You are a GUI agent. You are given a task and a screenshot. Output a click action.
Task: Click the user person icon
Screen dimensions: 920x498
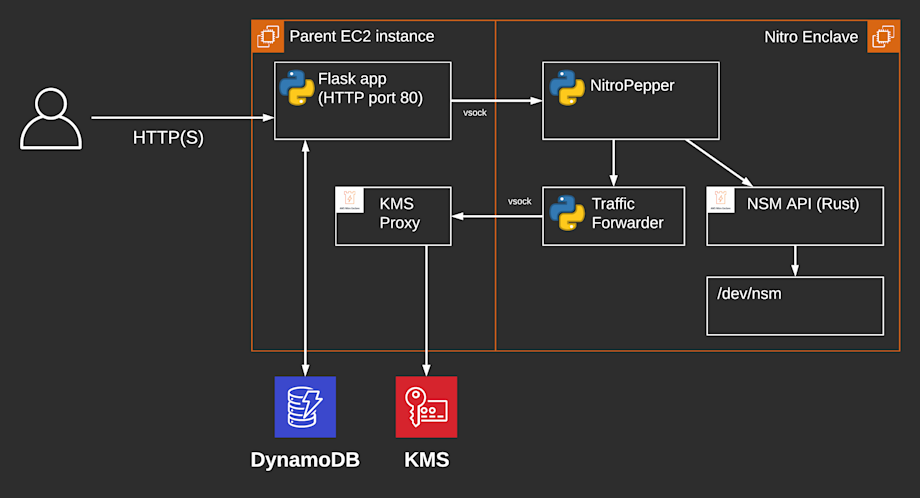click(51, 118)
